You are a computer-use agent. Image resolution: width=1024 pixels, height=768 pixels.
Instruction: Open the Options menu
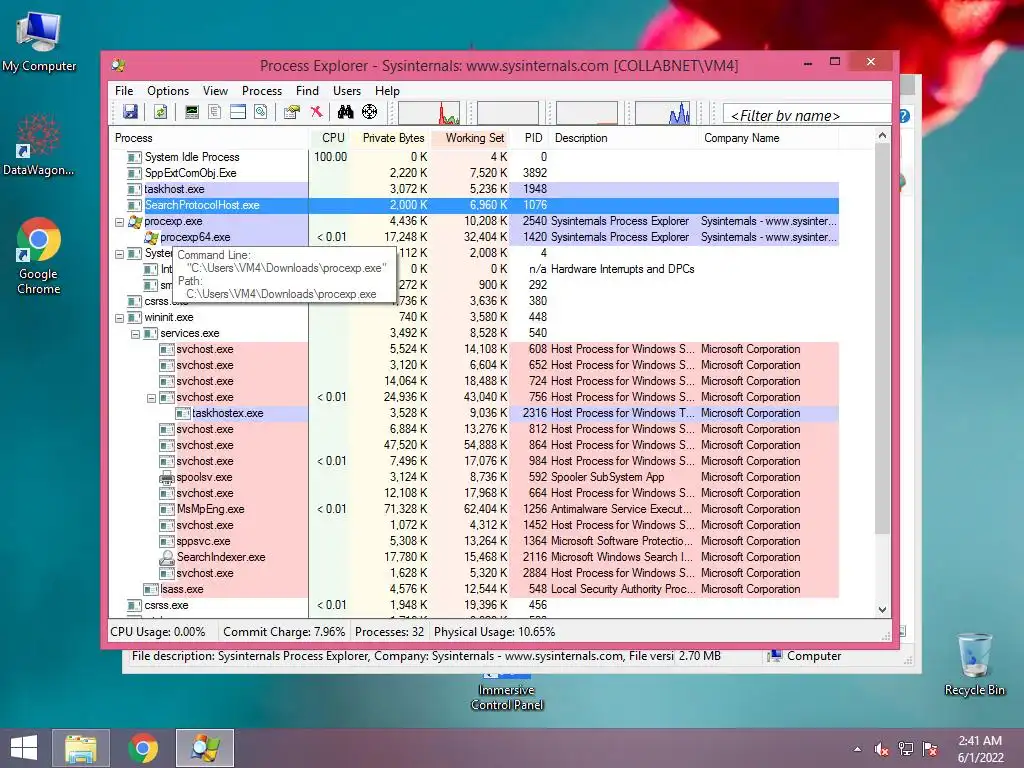pos(168,91)
